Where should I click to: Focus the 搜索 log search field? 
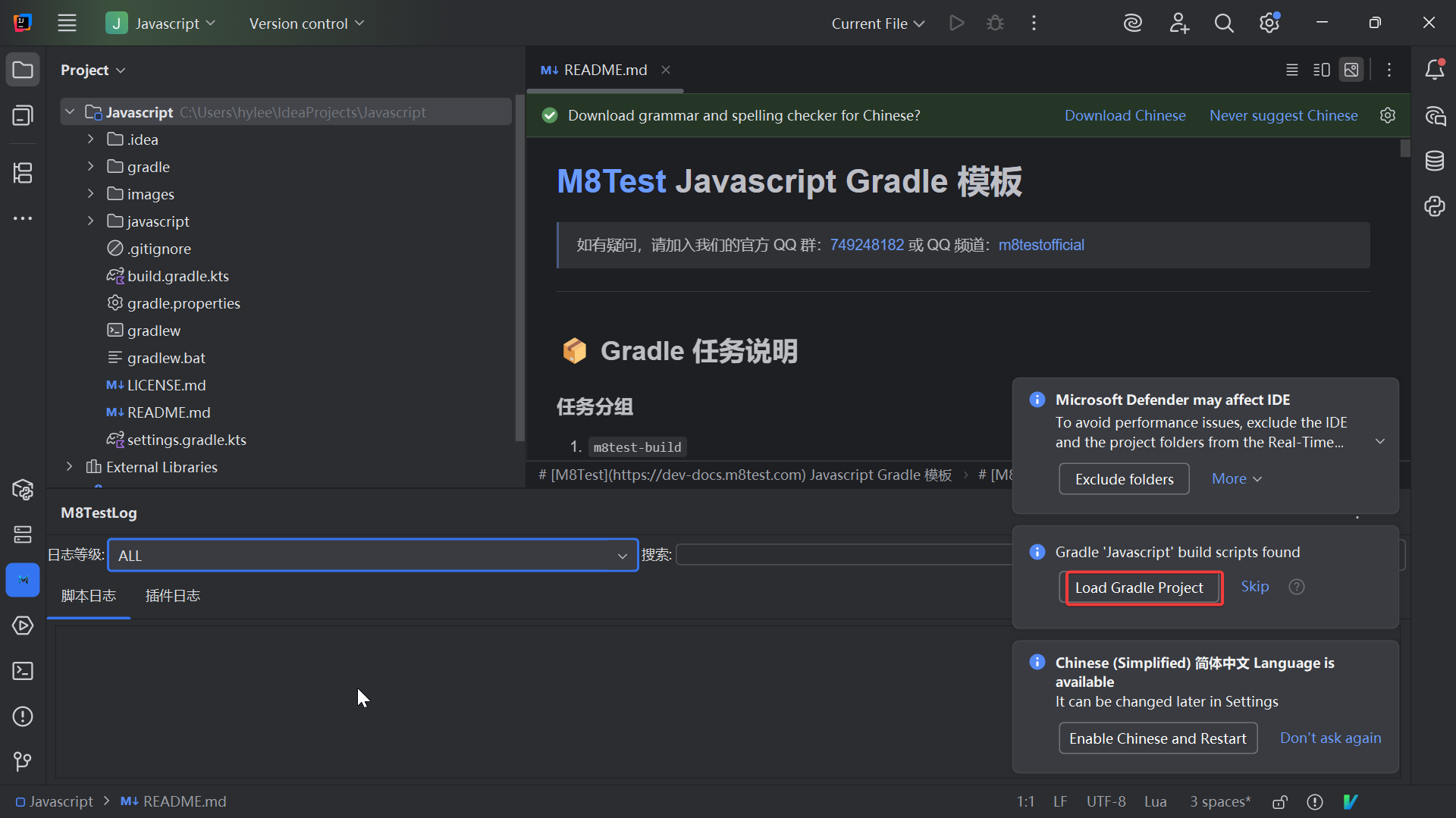[843, 555]
